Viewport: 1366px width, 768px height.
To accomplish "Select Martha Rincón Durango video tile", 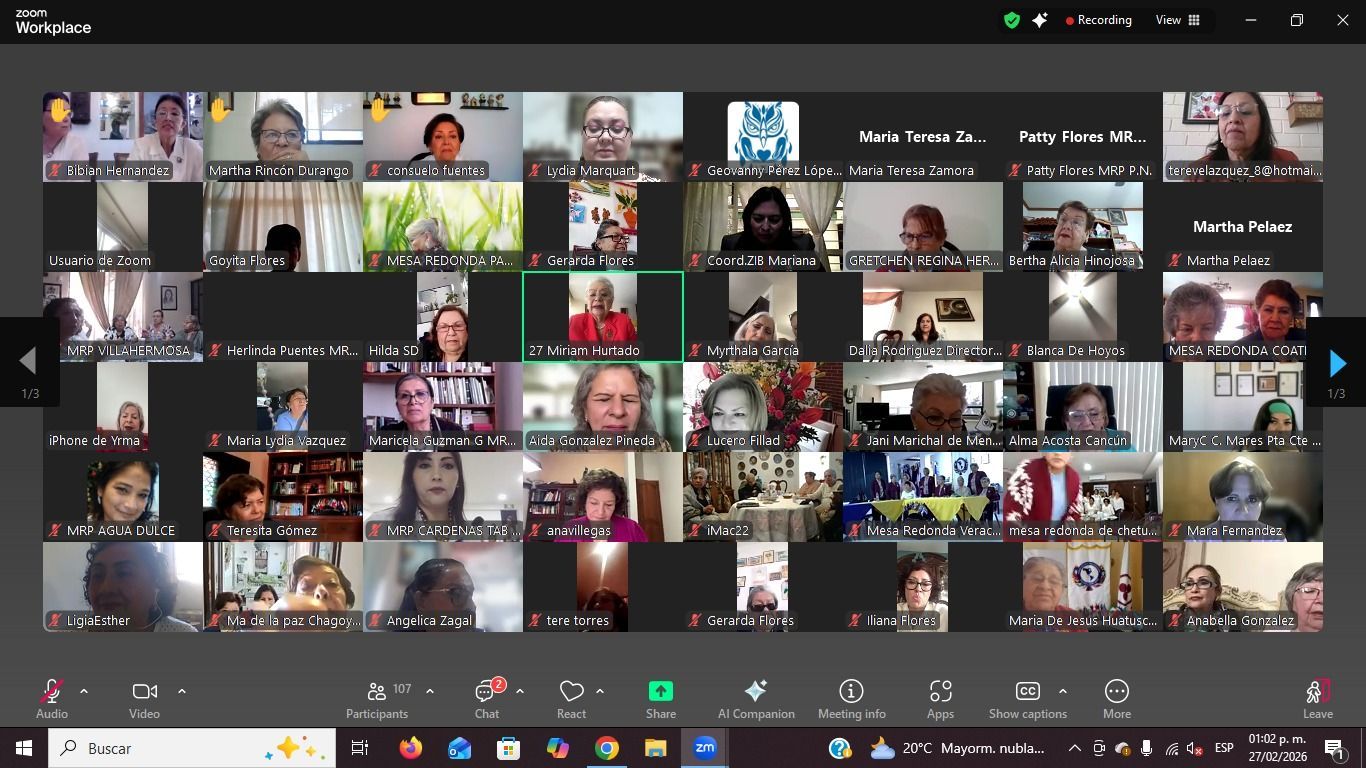I will point(283,137).
